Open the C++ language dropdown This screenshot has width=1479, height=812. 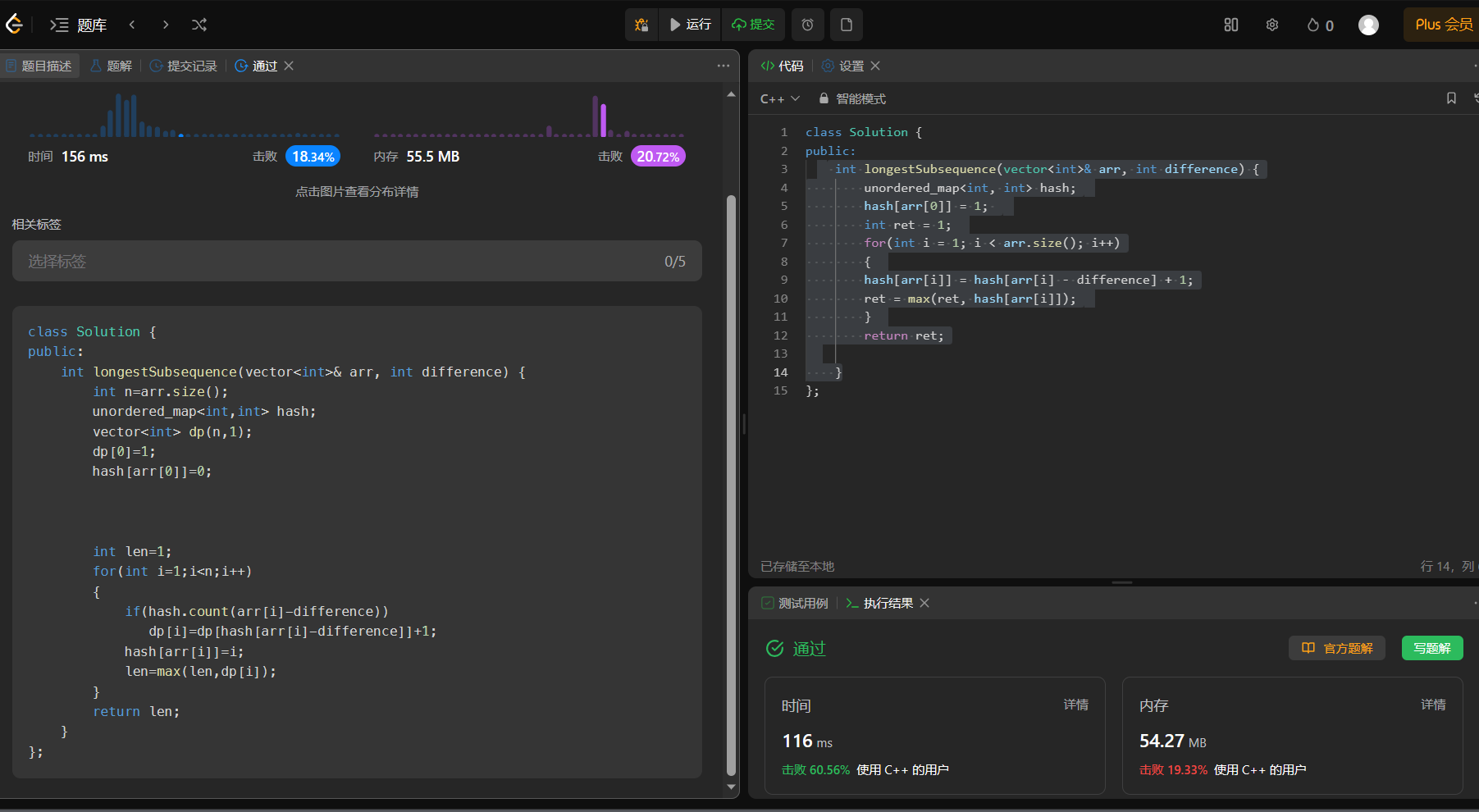[779, 98]
